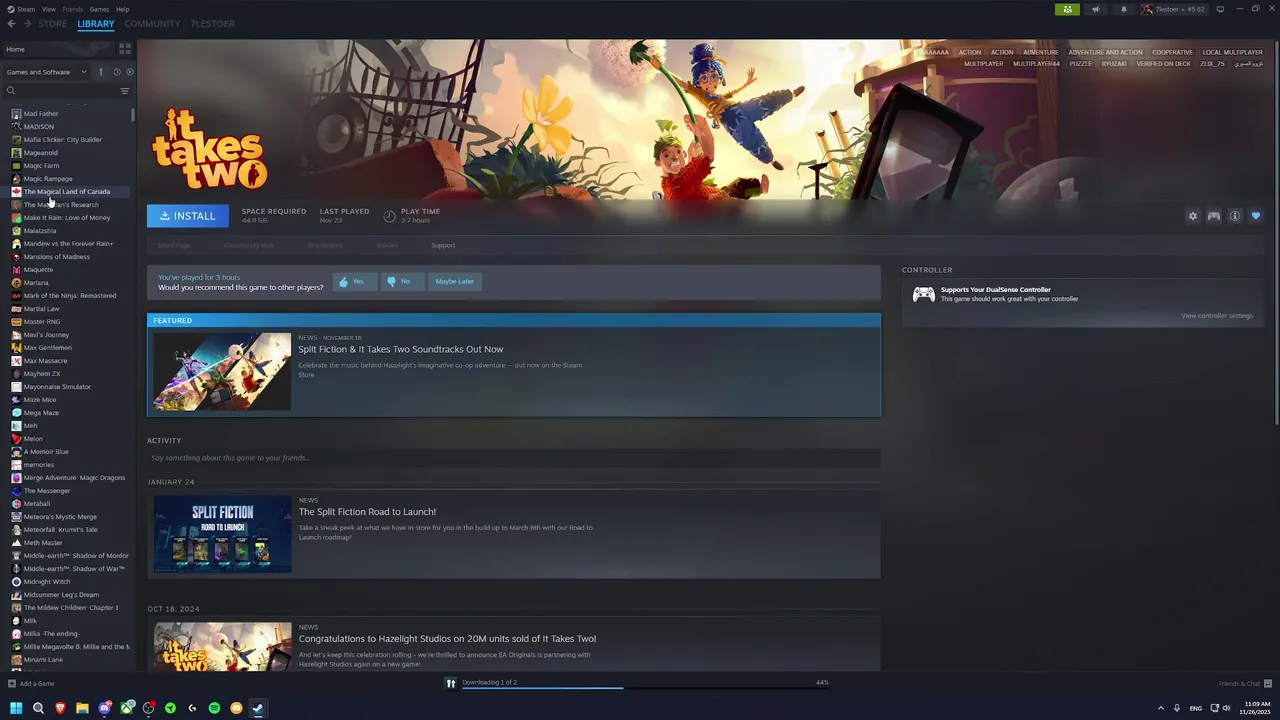This screenshot has height=720, width=1280.
Task: Open advanced library filter options
Action: [x=125, y=91]
